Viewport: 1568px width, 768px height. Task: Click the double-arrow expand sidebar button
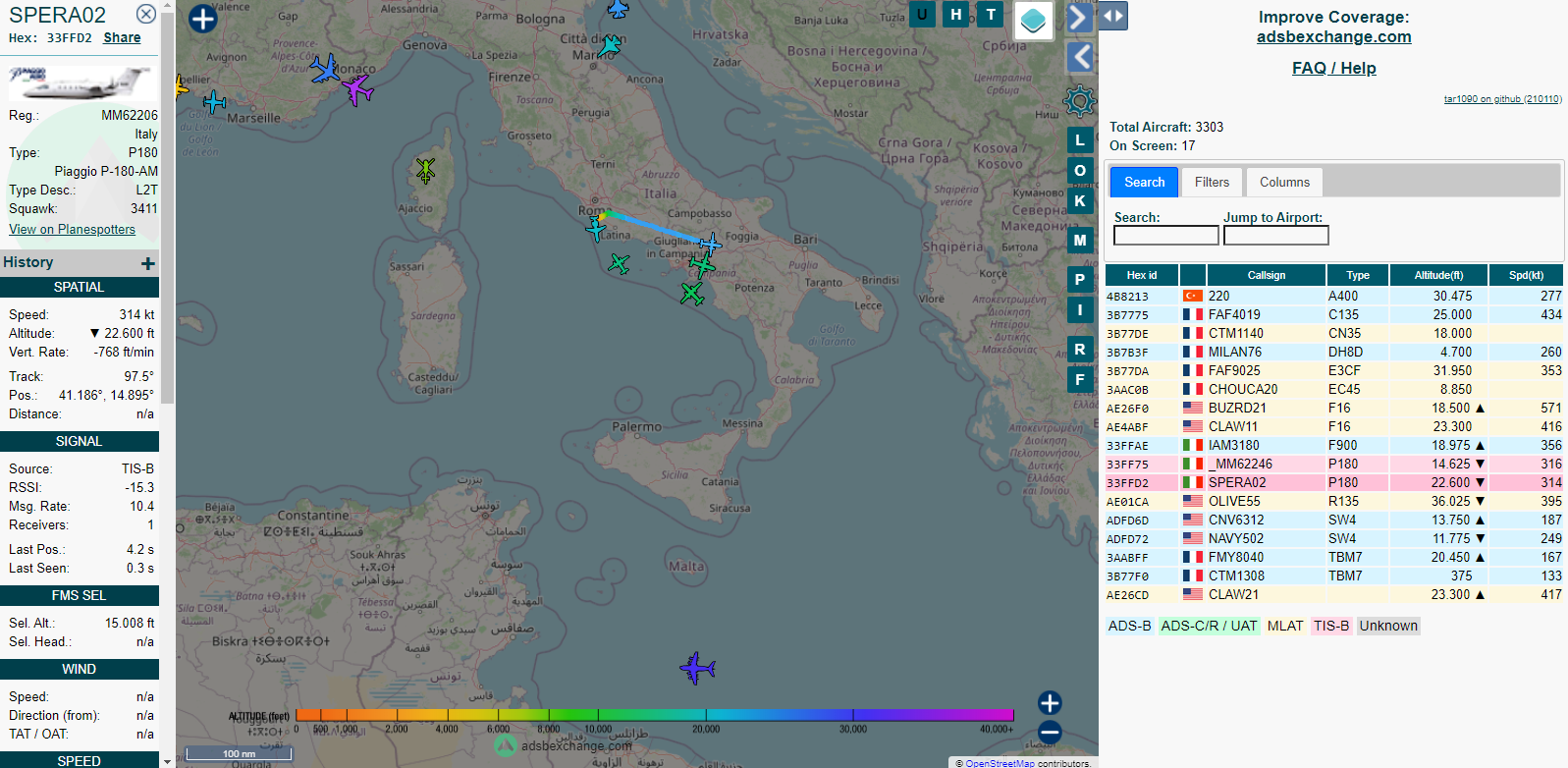(1112, 16)
